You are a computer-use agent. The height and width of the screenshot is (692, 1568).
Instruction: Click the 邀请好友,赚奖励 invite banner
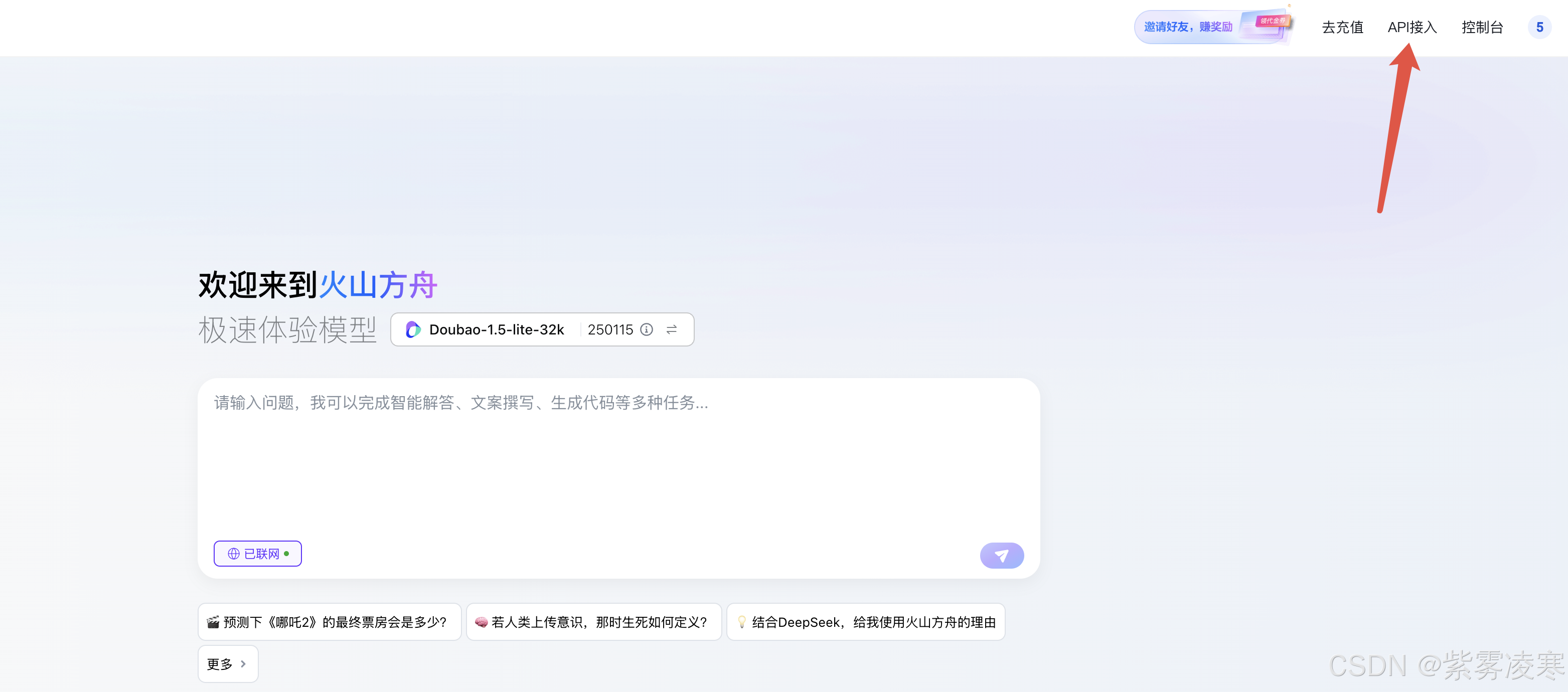tap(1188, 27)
